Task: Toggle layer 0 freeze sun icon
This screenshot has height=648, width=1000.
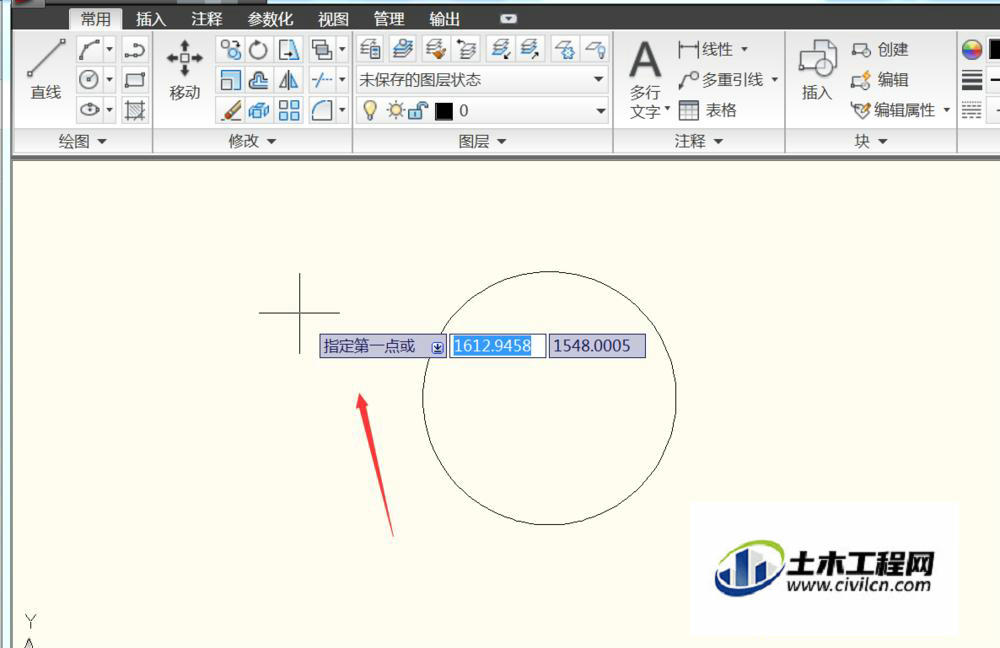Action: click(396, 110)
